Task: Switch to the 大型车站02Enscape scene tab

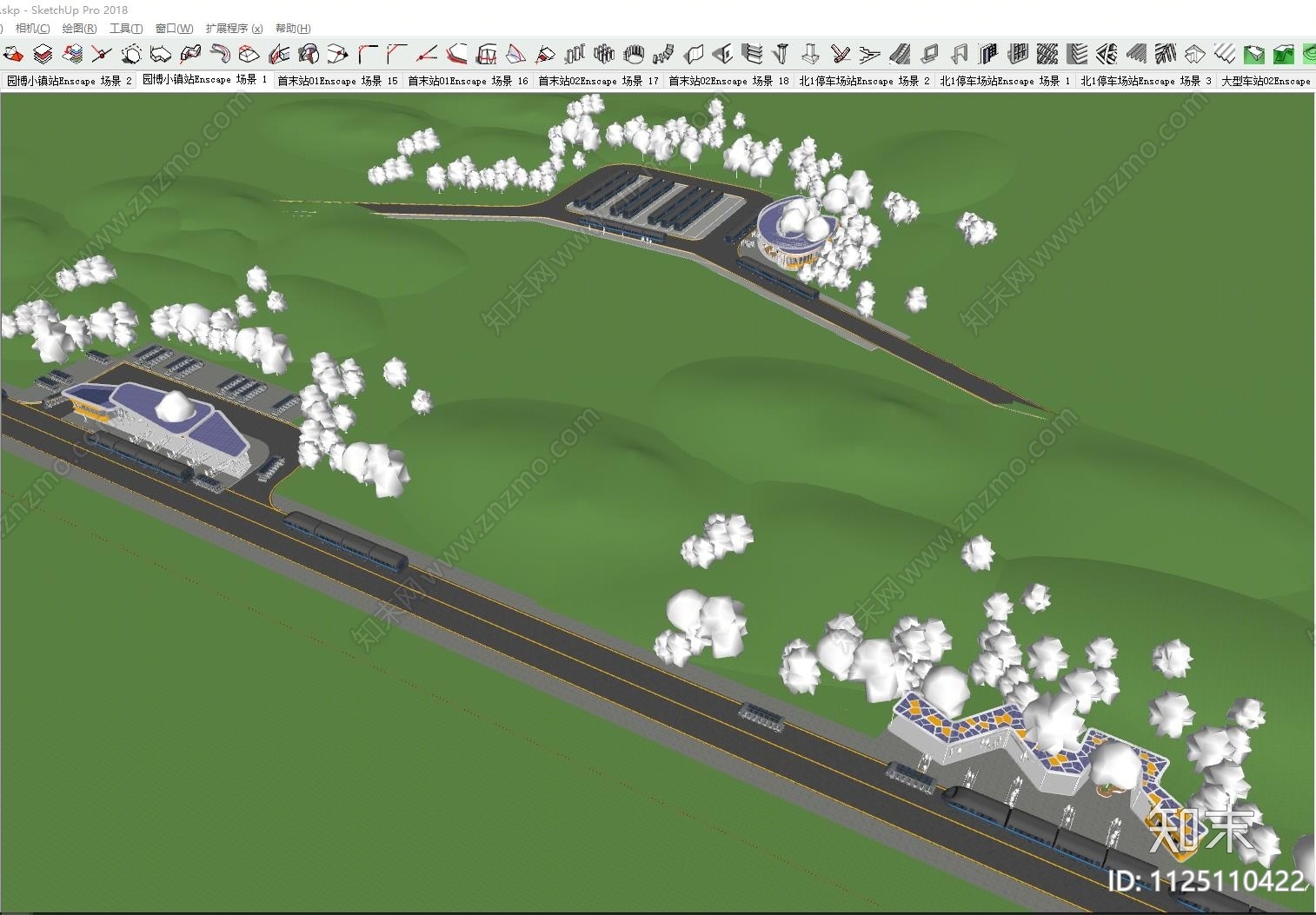Action: [x=1266, y=81]
